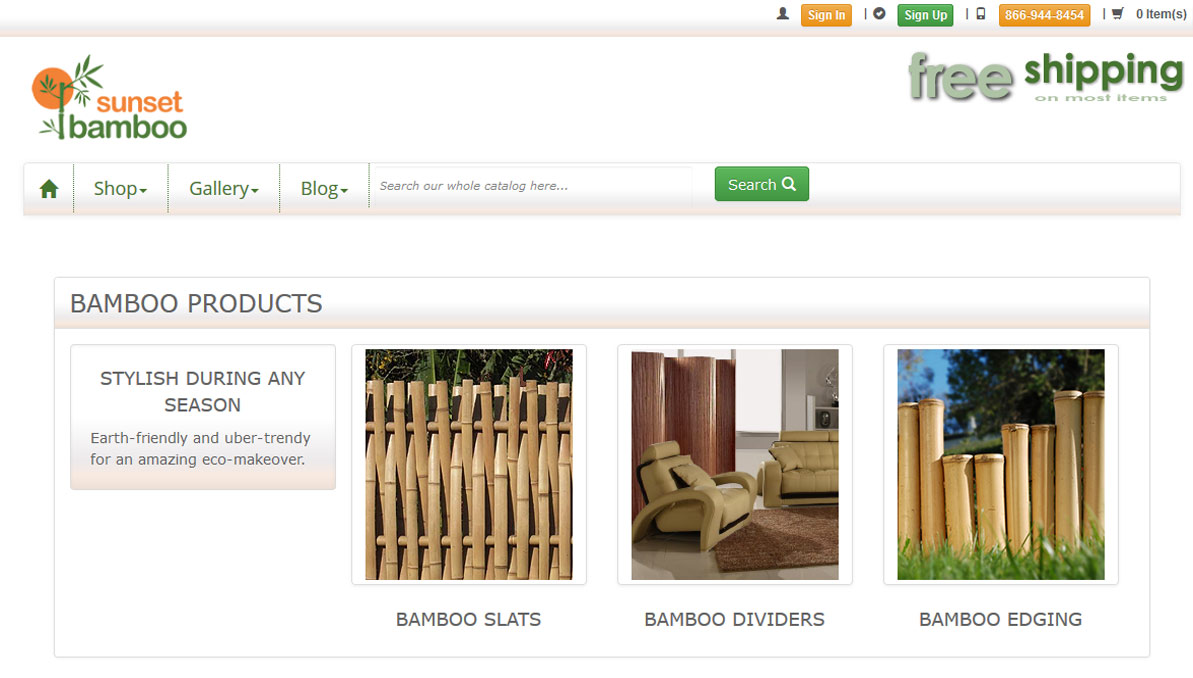Click the STYLISH DURING ANY SEASON heading

[202, 392]
